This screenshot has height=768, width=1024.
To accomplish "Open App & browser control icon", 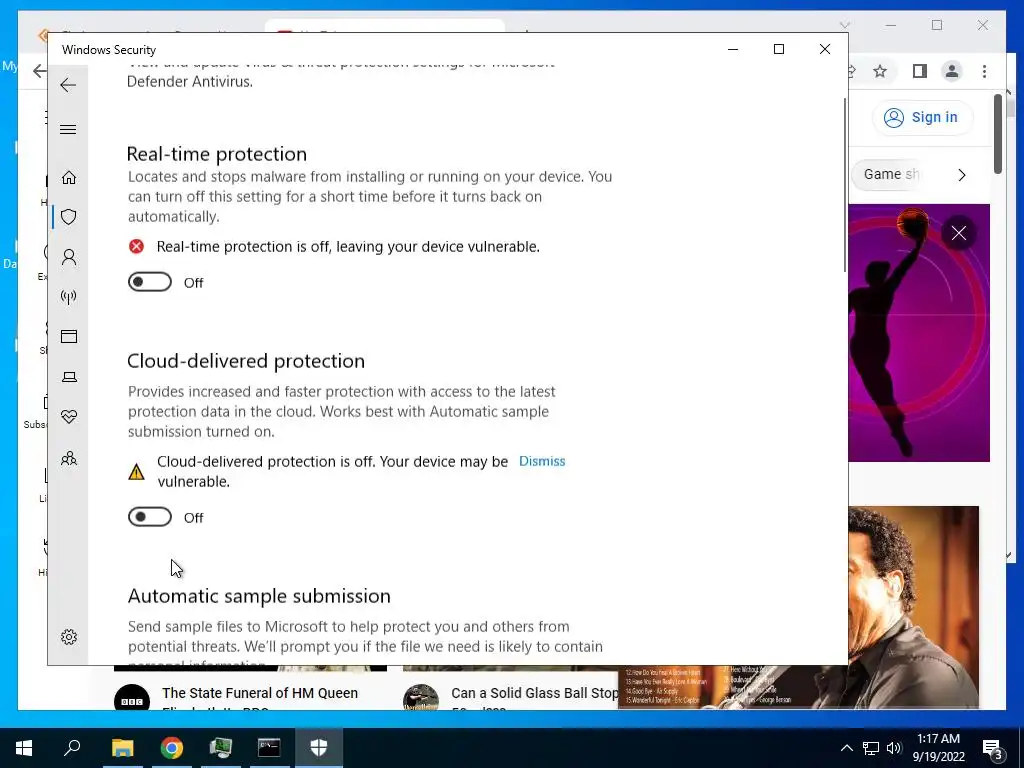I will [x=69, y=336].
